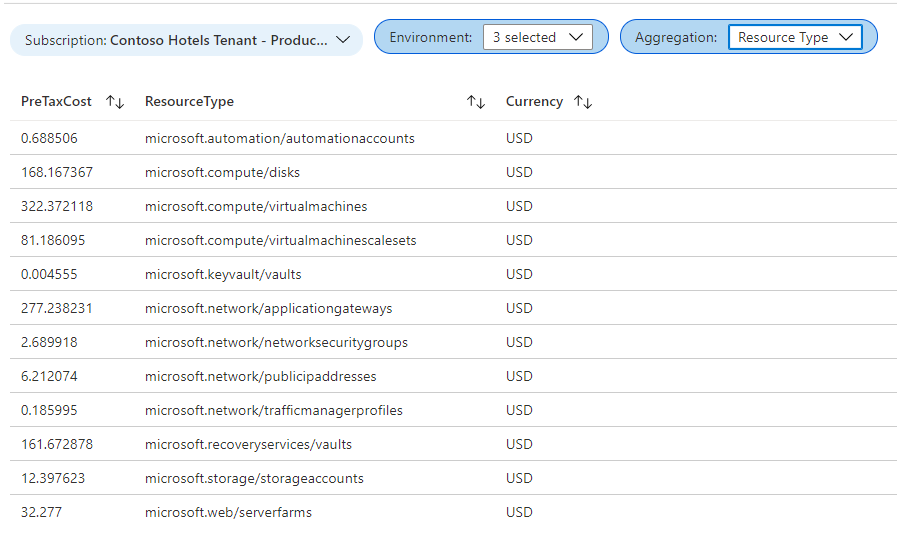Open the Subscription dropdown for Contoso Hotels Tenant

tap(186, 40)
